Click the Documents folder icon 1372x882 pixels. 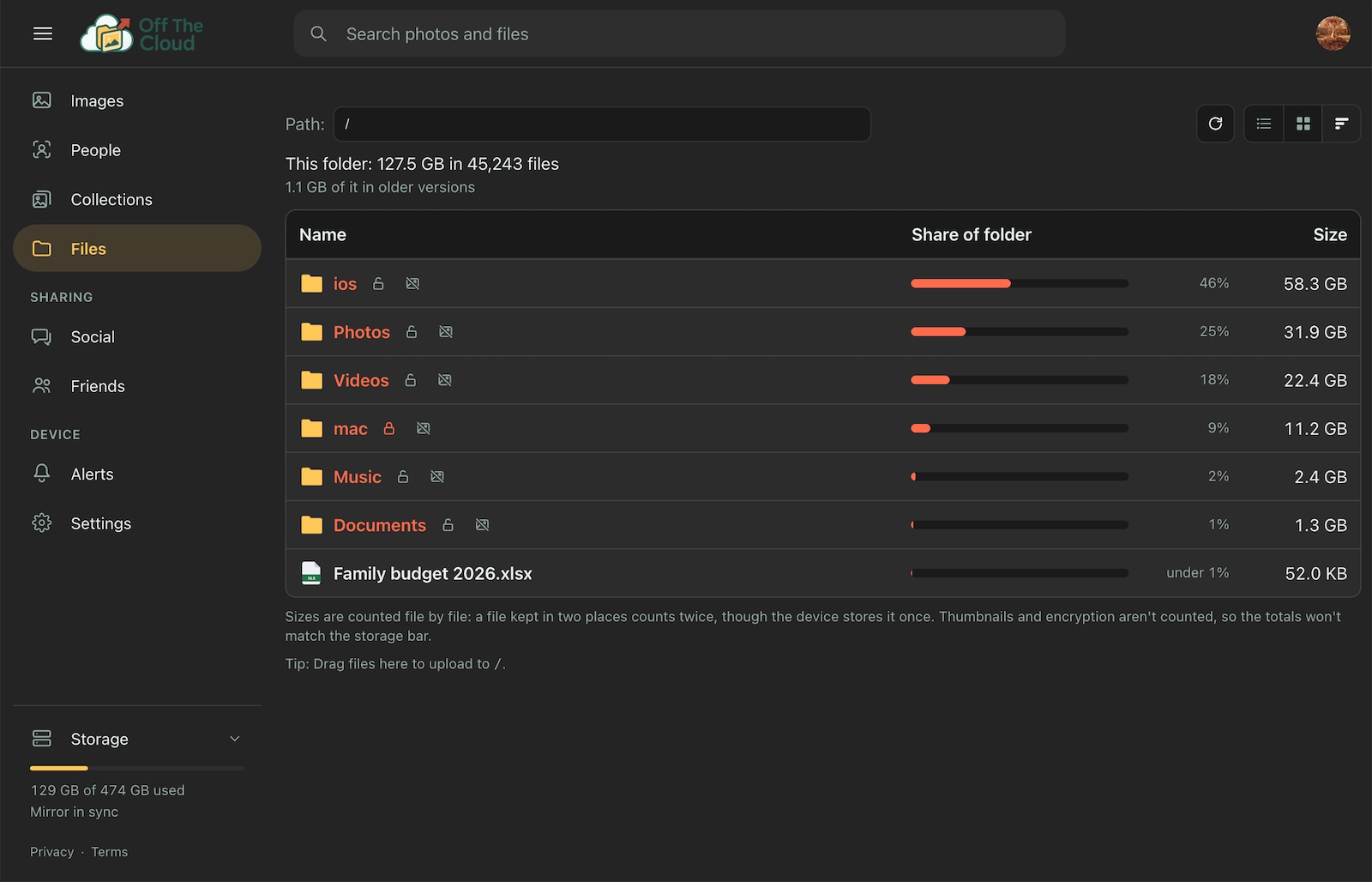pos(312,524)
